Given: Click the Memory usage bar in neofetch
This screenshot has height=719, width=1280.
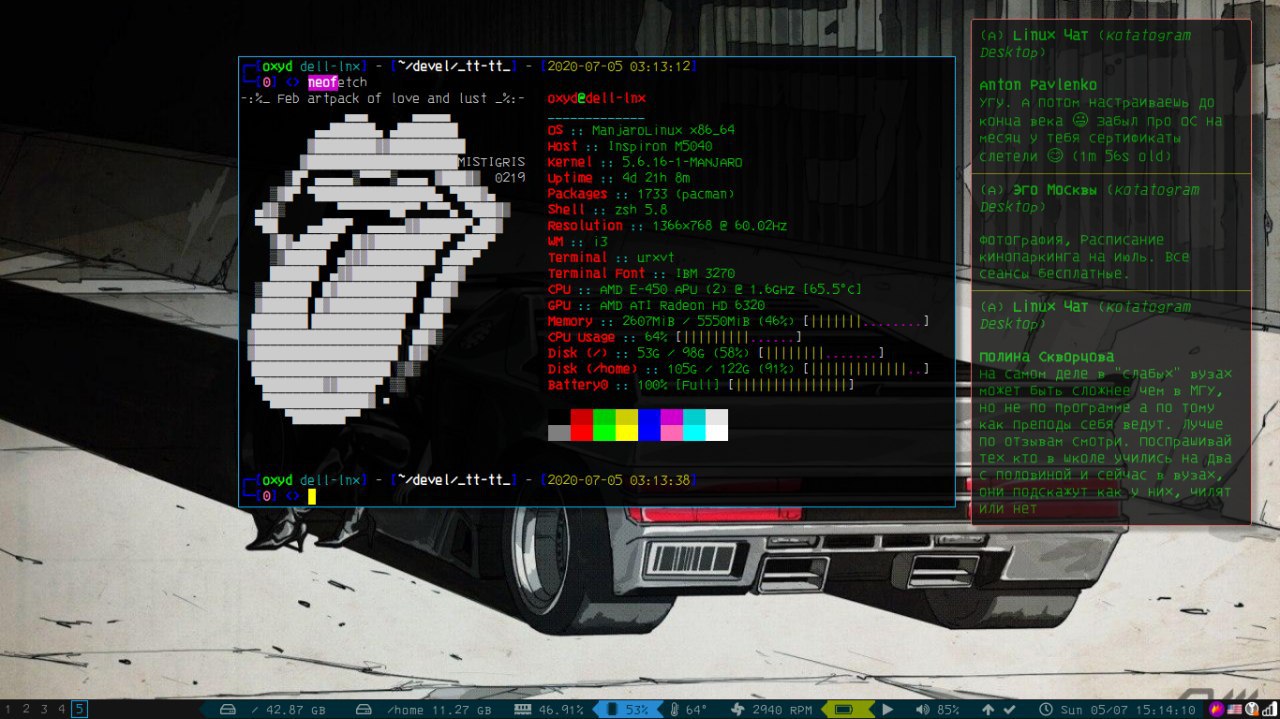Looking at the screenshot, I should (x=866, y=321).
